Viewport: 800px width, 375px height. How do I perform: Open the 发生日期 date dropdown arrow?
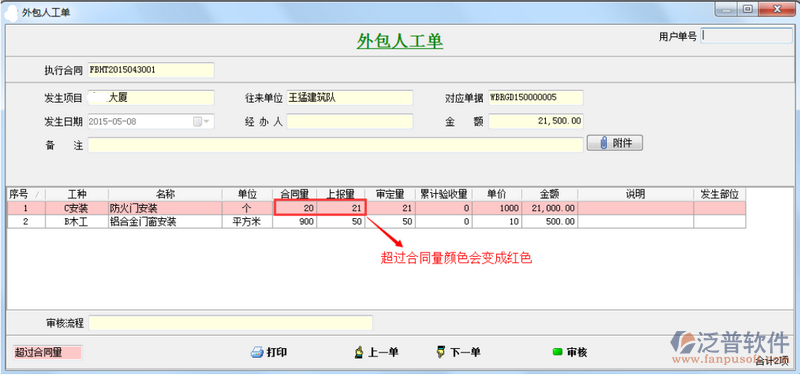(207, 121)
